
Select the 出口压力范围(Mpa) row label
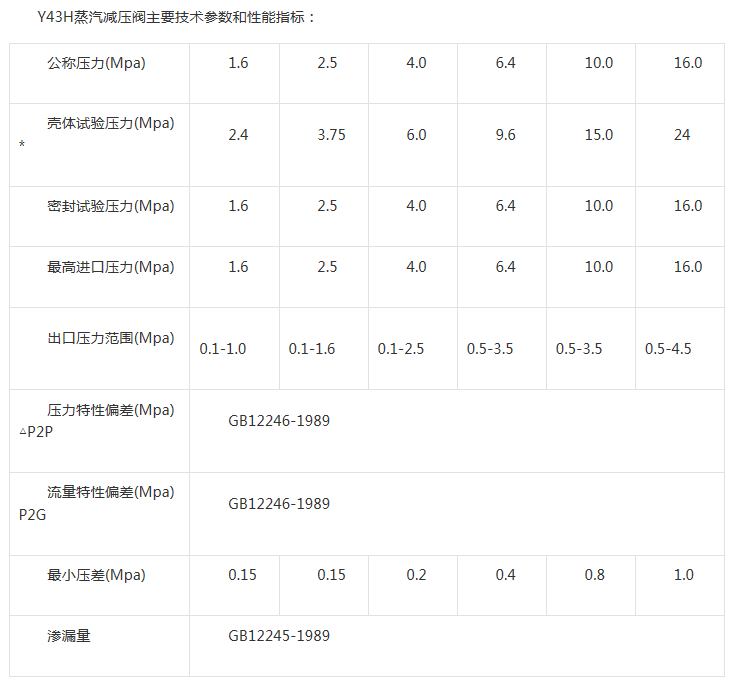pyautogui.click(x=110, y=338)
